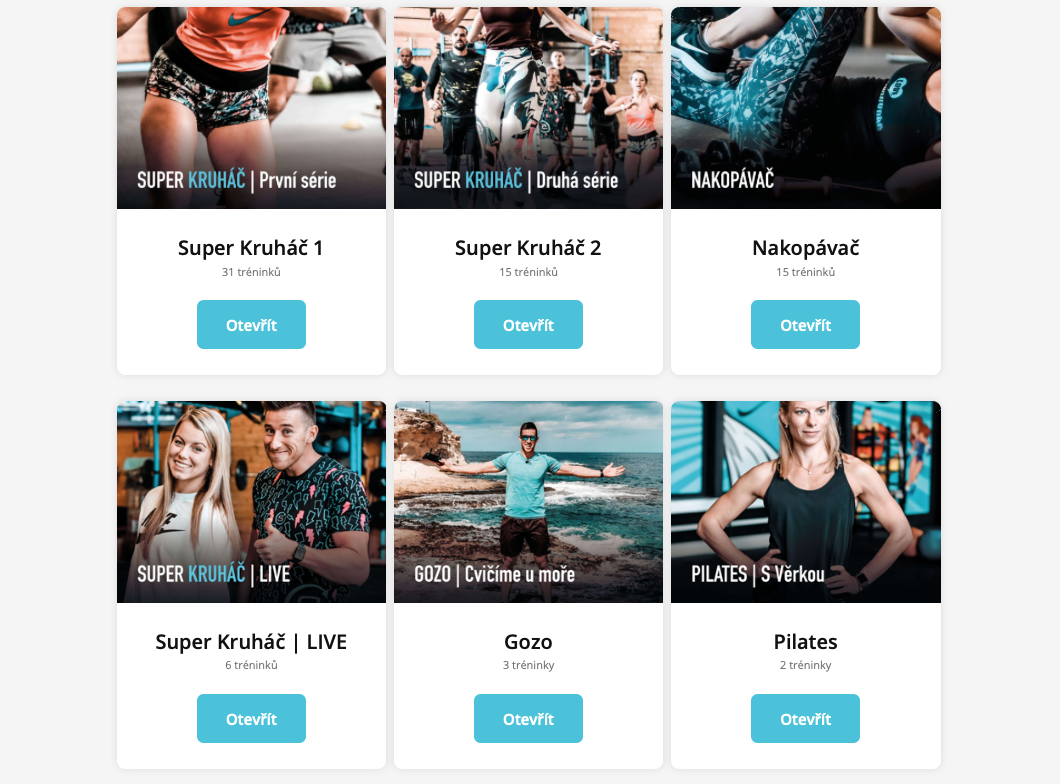Select the První série cover image
Viewport: 1060px width, 784px height.
coord(251,108)
